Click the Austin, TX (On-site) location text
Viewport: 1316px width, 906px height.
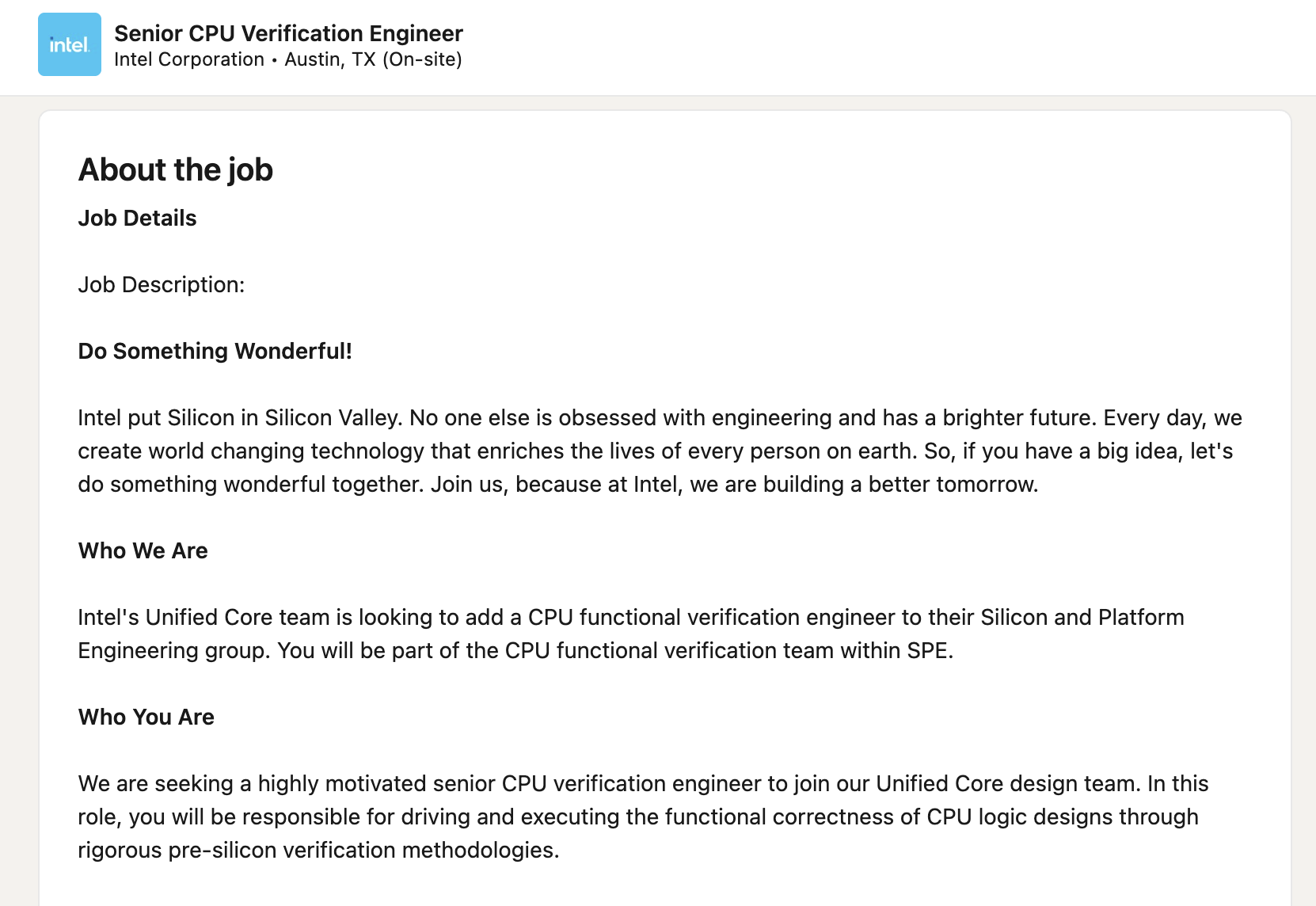click(373, 59)
